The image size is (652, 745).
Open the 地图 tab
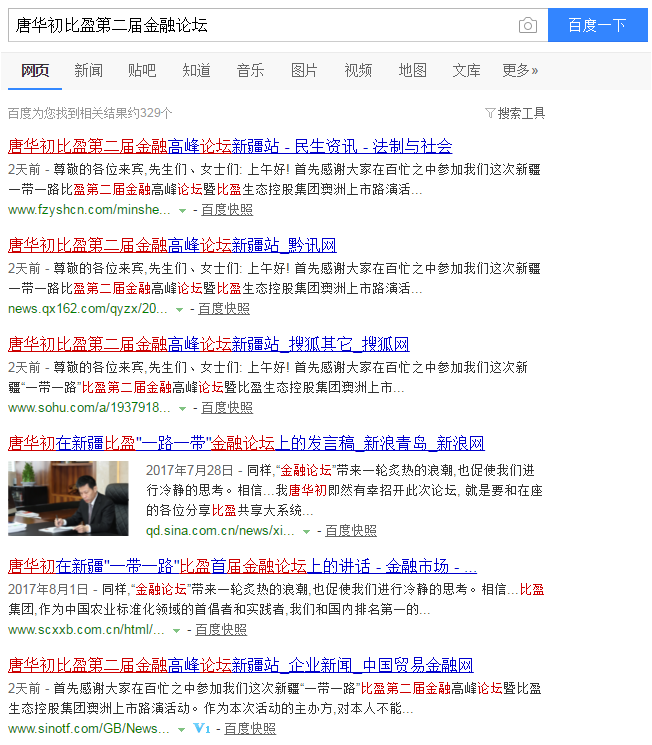[412, 70]
